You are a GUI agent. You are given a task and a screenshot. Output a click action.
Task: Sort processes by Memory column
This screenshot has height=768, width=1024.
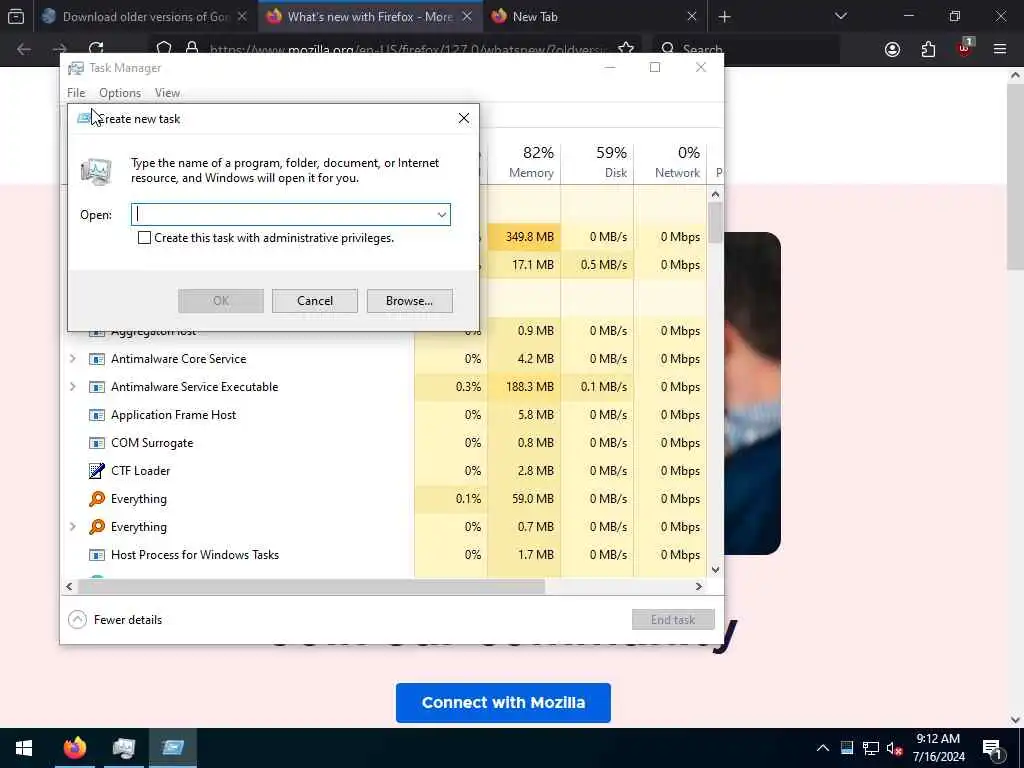tap(524, 162)
